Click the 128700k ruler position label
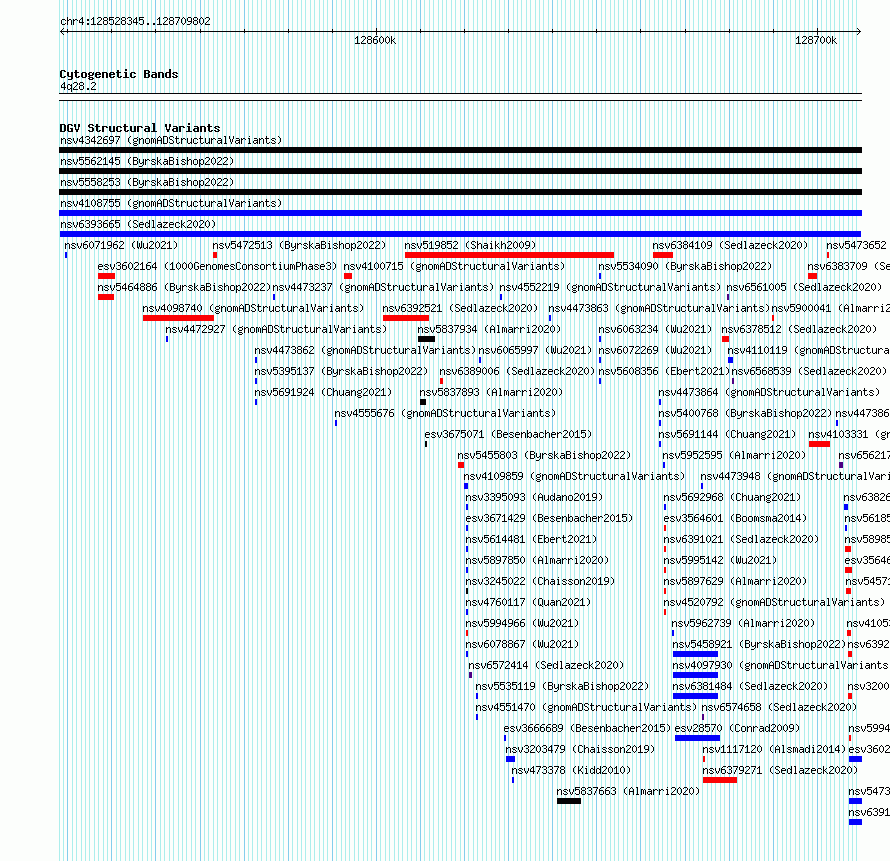Viewport: 890px width, 861px height. (816, 40)
